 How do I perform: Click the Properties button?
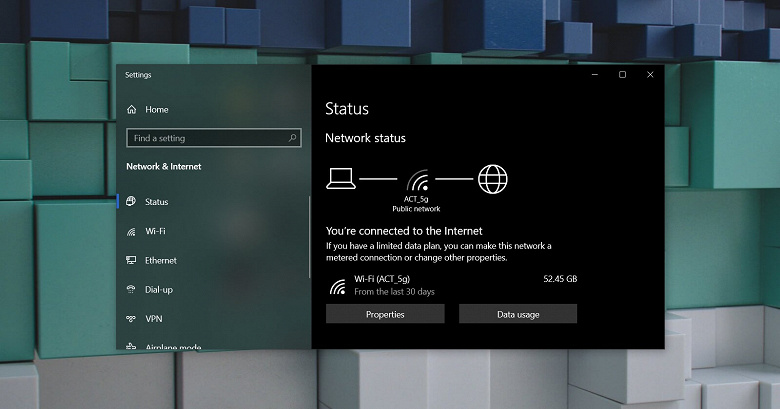click(385, 314)
